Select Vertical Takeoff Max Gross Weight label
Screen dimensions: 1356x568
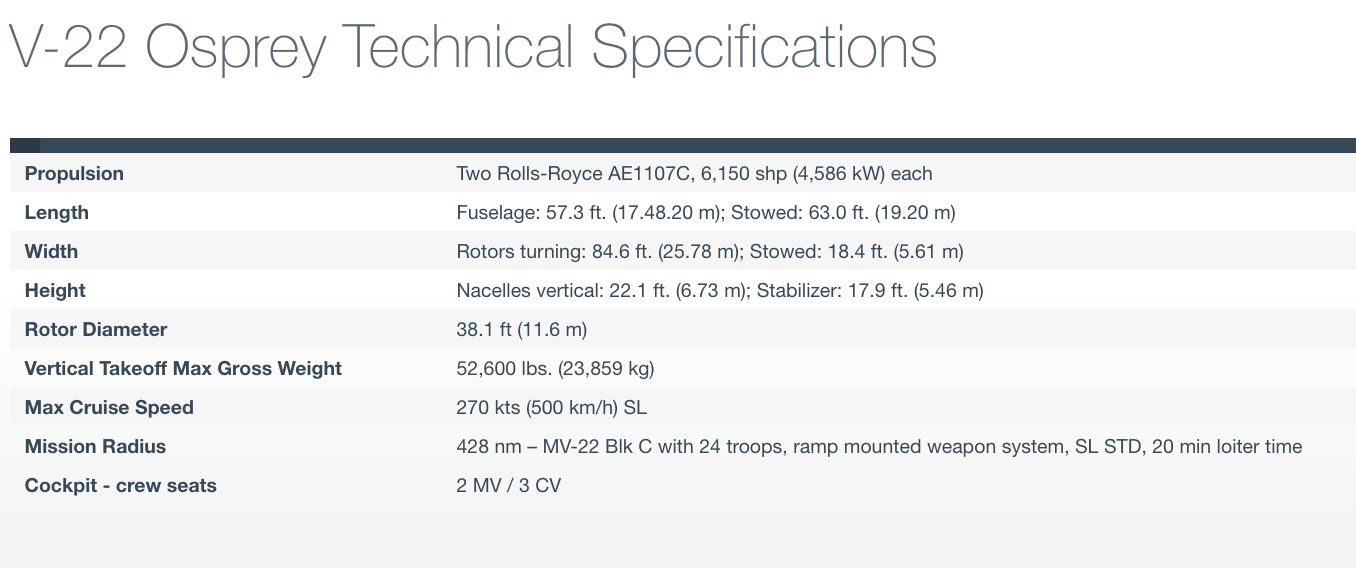[183, 369]
